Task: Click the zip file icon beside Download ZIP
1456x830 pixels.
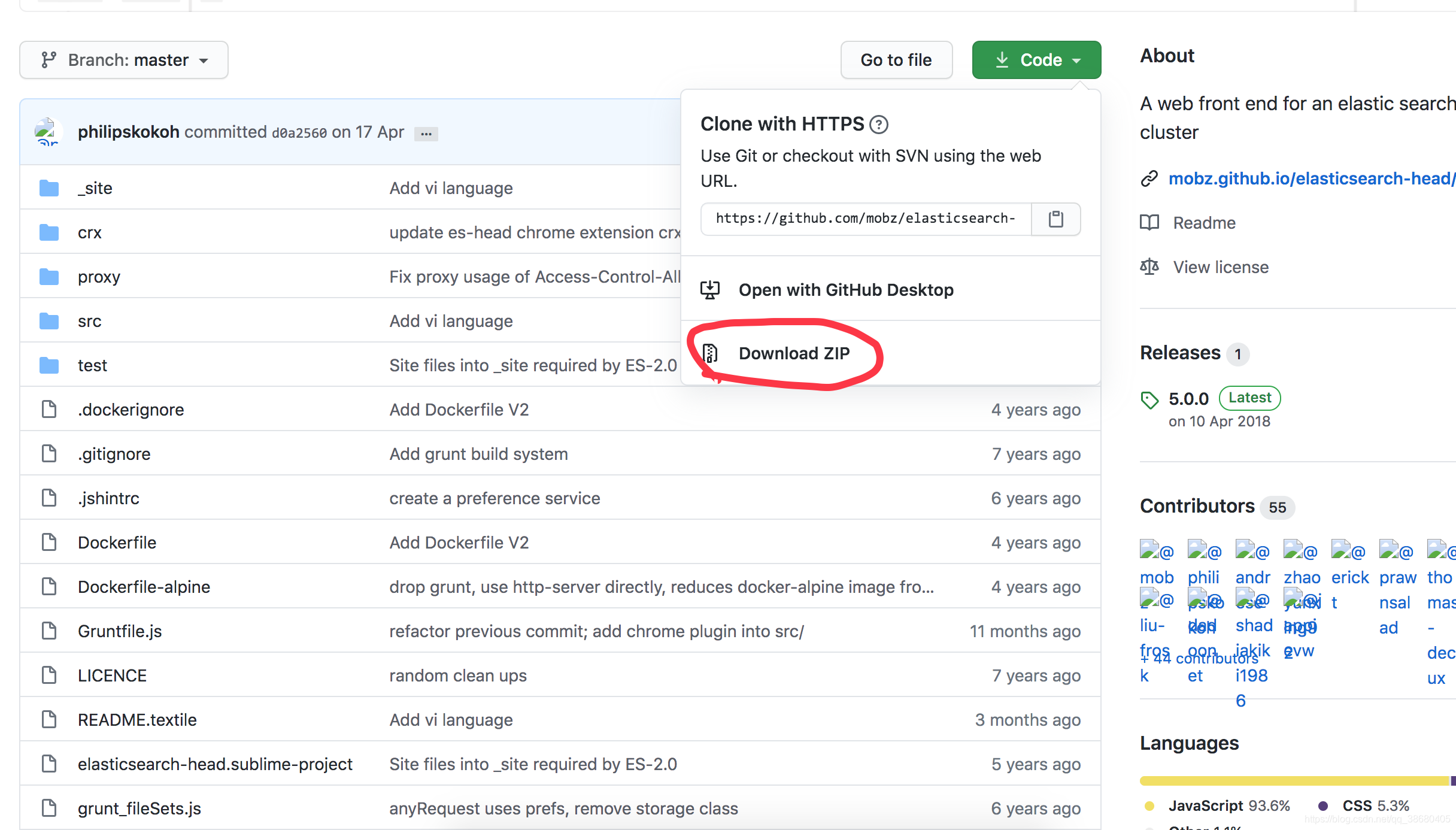Action: click(710, 353)
